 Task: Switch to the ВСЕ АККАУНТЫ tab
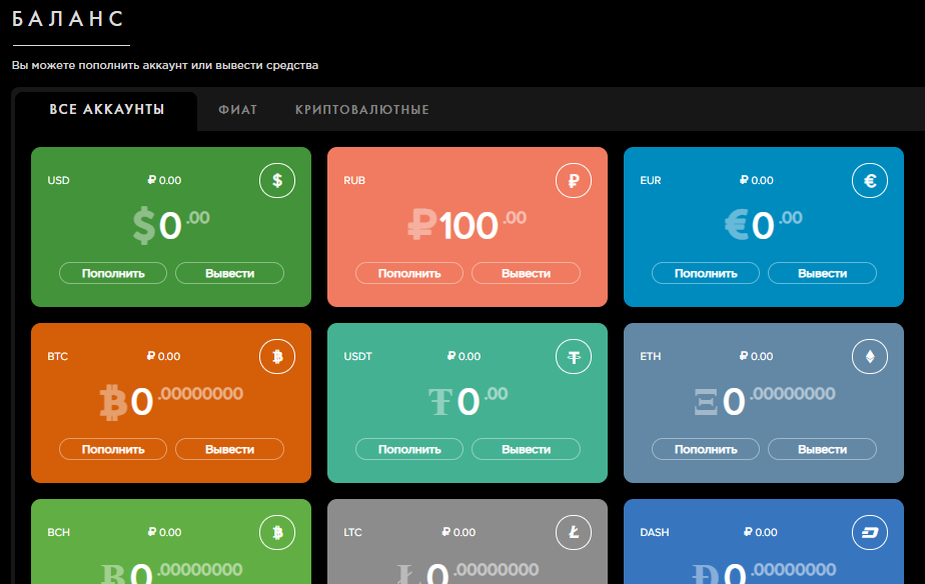(107, 110)
